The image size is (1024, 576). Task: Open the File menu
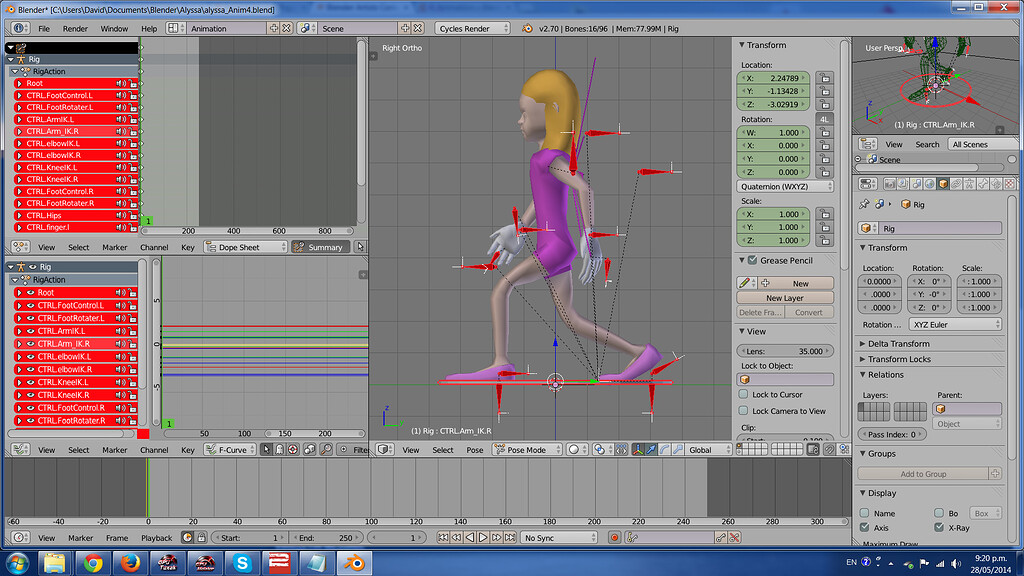click(x=44, y=29)
